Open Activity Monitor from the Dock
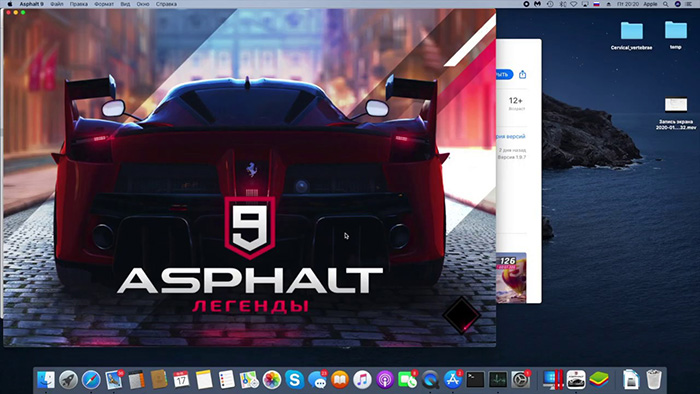 click(x=498, y=380)
